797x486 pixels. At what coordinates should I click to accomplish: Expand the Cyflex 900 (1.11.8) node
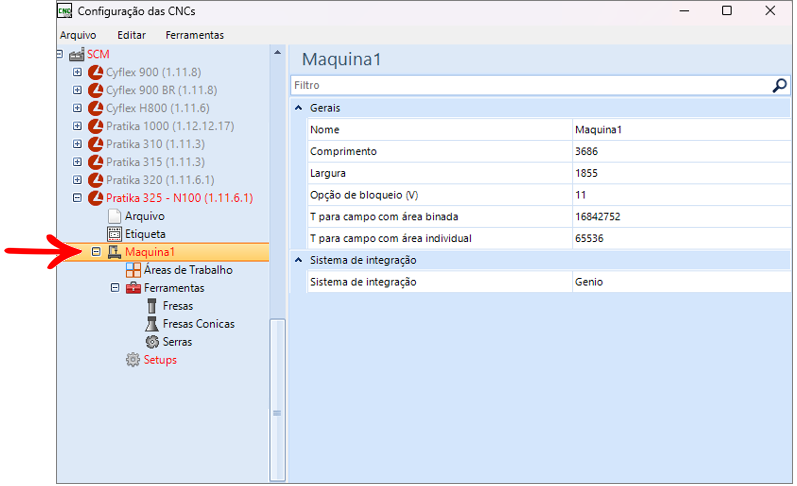(x=78, y=72)
